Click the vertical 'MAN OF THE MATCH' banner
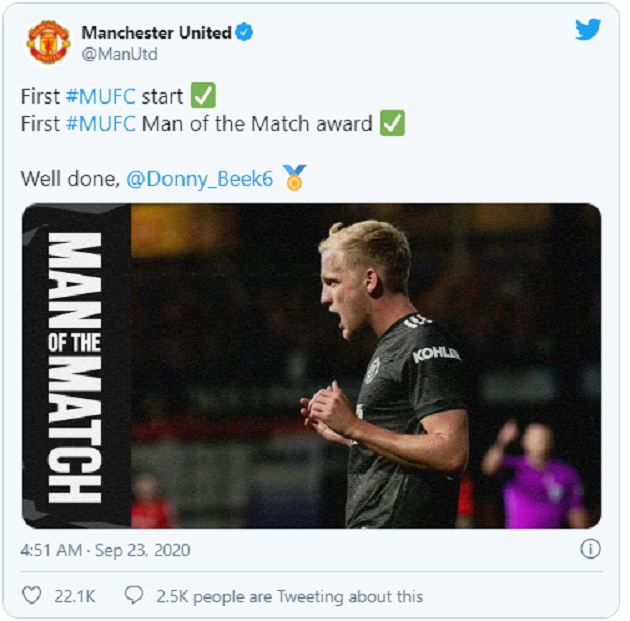Screen dimensions: 630x621 pyautogui.click(x=76, y=367)
